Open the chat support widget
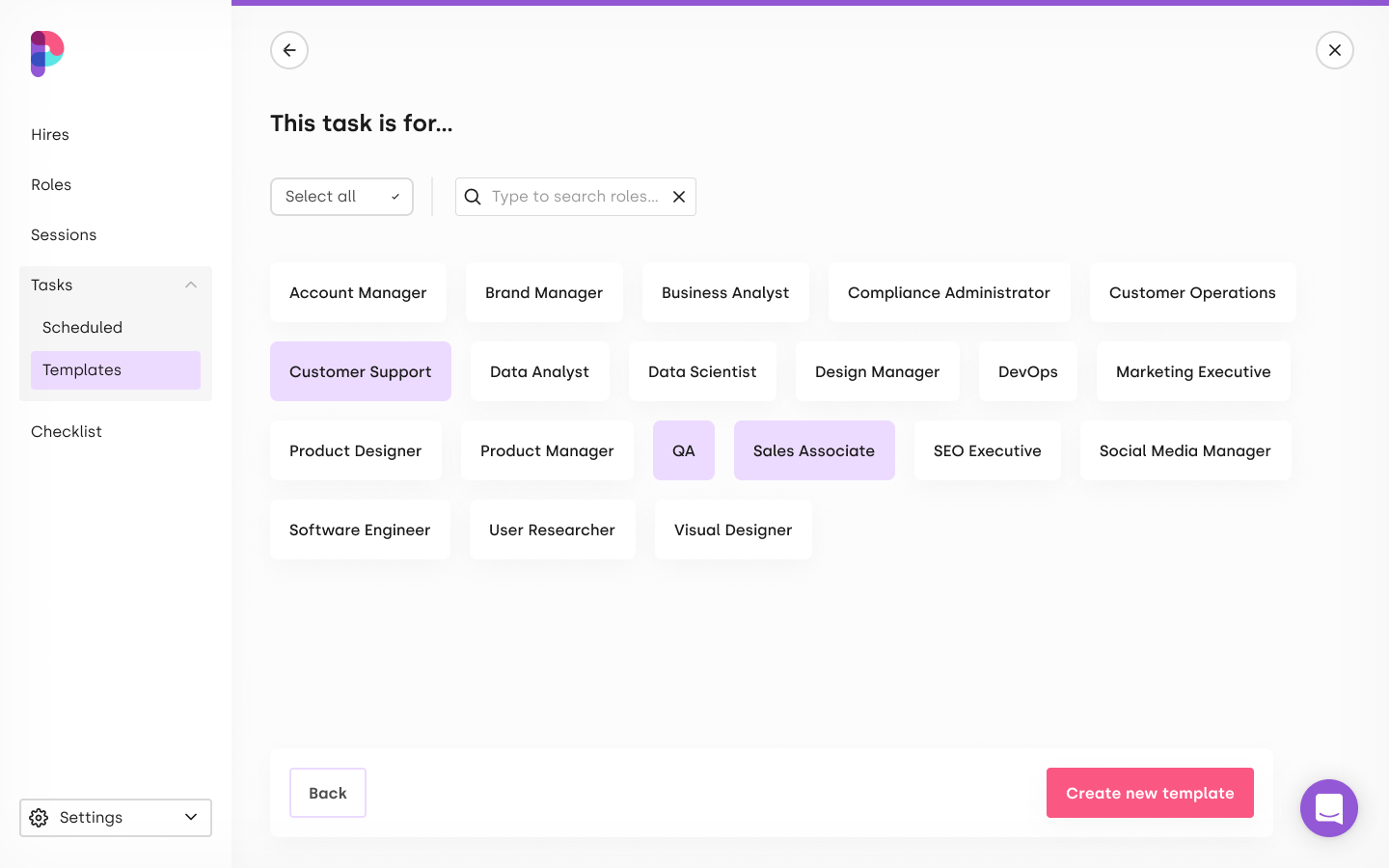The height and width of the screenshot is (868, 1389). [x=1328, y=808]
